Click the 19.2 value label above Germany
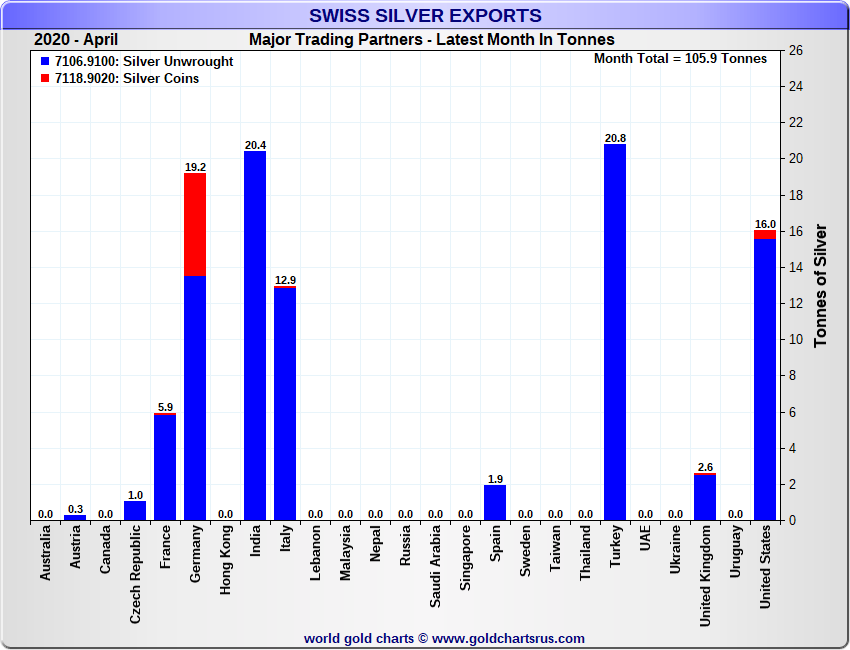850x650 pixels. [x=195, y=167]
